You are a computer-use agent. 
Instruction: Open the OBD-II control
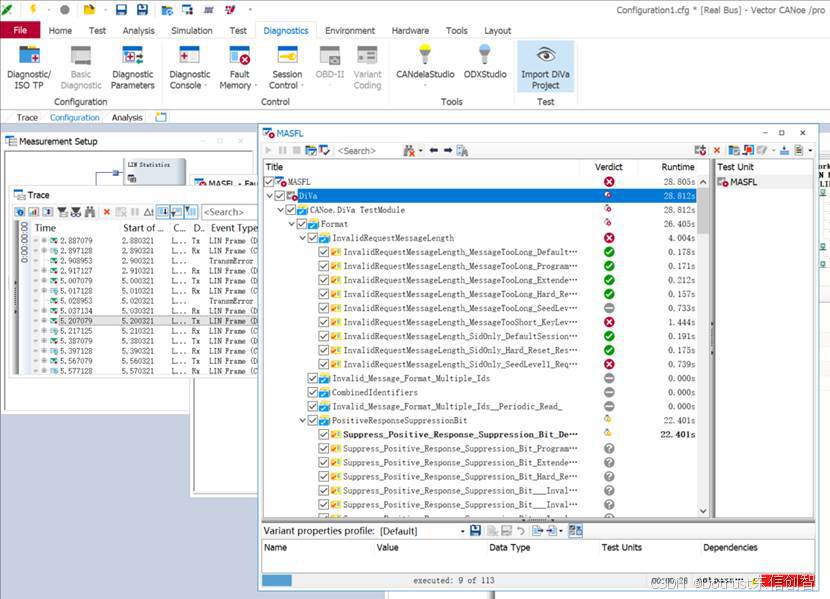coord(330,62)
